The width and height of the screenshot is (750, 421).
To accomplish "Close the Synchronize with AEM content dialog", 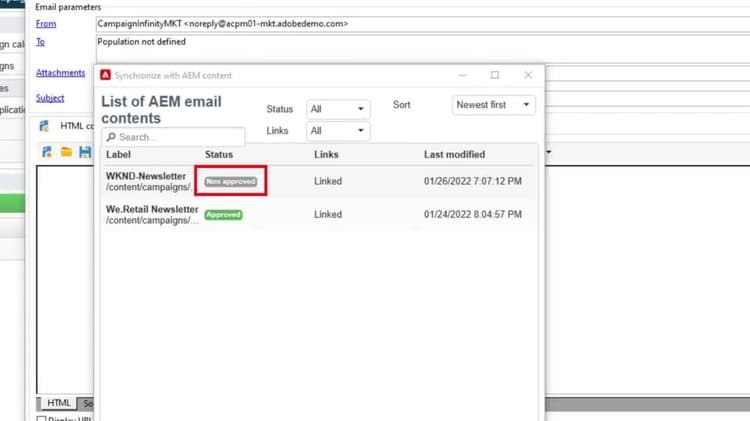I will pos(528,75).
